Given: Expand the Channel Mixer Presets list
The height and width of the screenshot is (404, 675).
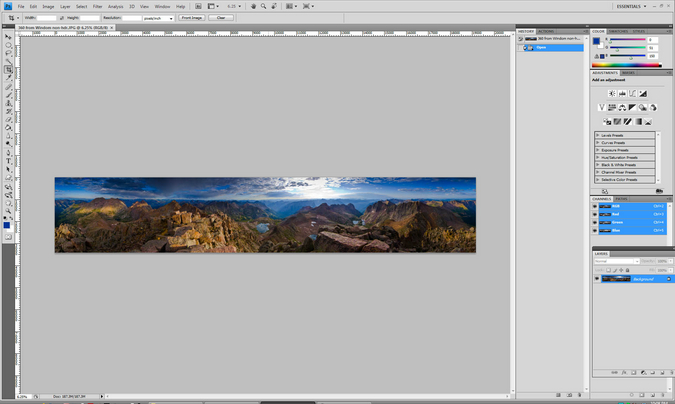Looking at the screenshot, I should point(598,172).
